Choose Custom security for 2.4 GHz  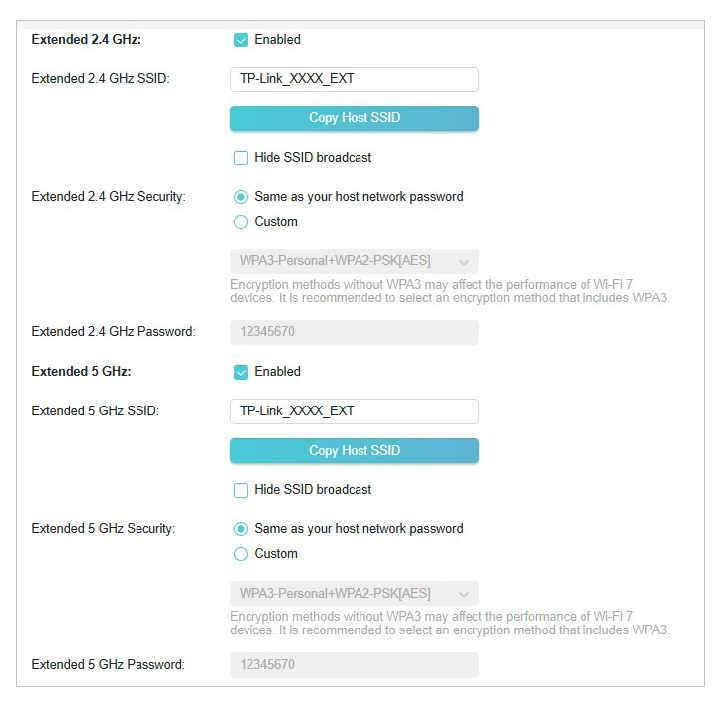click(241, 222)
